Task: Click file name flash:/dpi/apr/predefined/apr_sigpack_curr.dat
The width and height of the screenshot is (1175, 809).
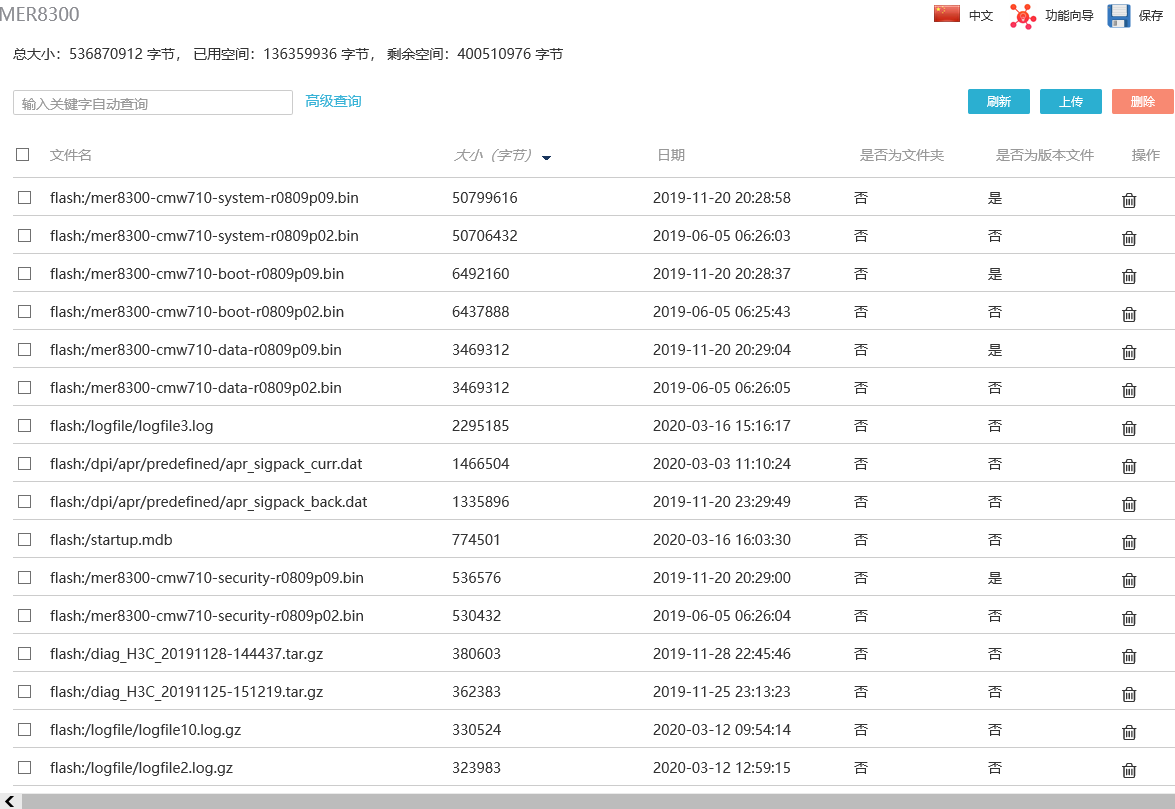Action: click(x=206, y=464)
